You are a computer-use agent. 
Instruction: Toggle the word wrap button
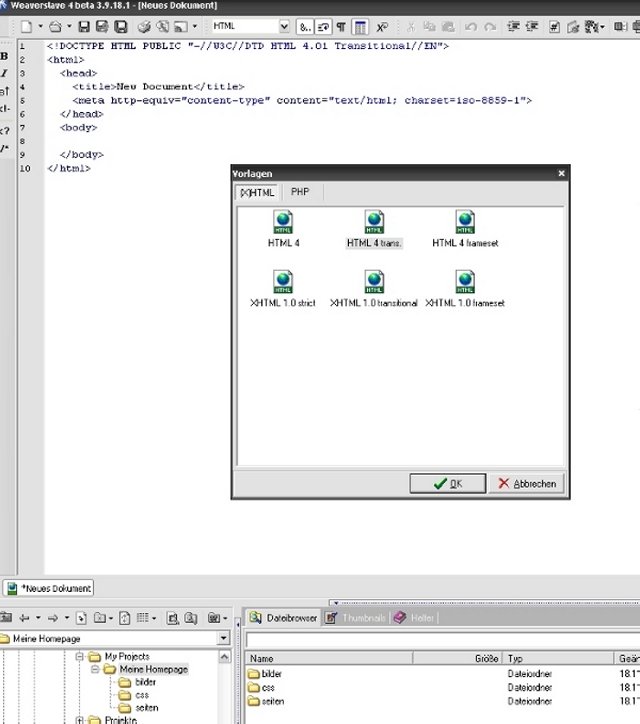click(323, 27)
